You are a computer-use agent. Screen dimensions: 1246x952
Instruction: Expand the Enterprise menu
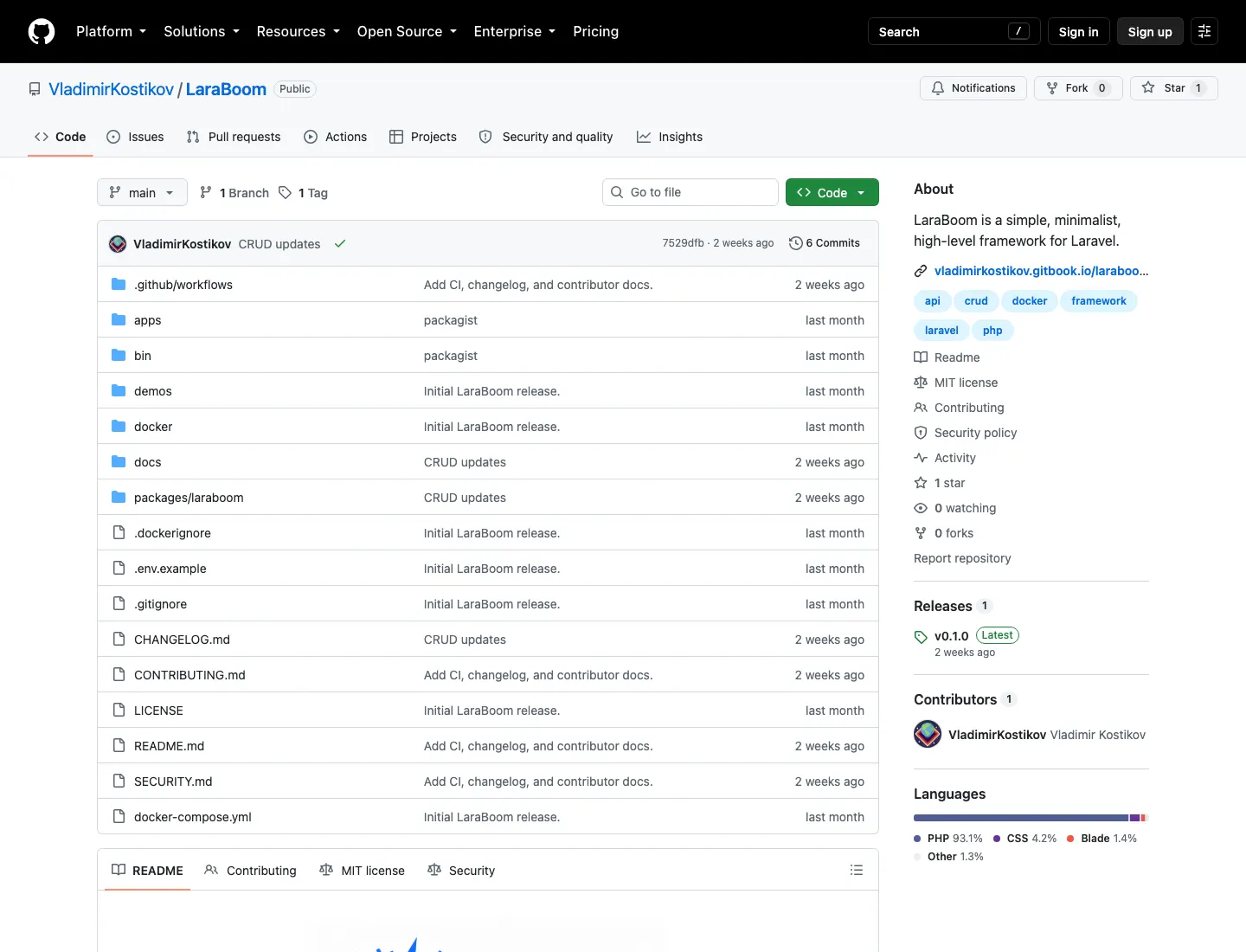click(x=515, y=31)
